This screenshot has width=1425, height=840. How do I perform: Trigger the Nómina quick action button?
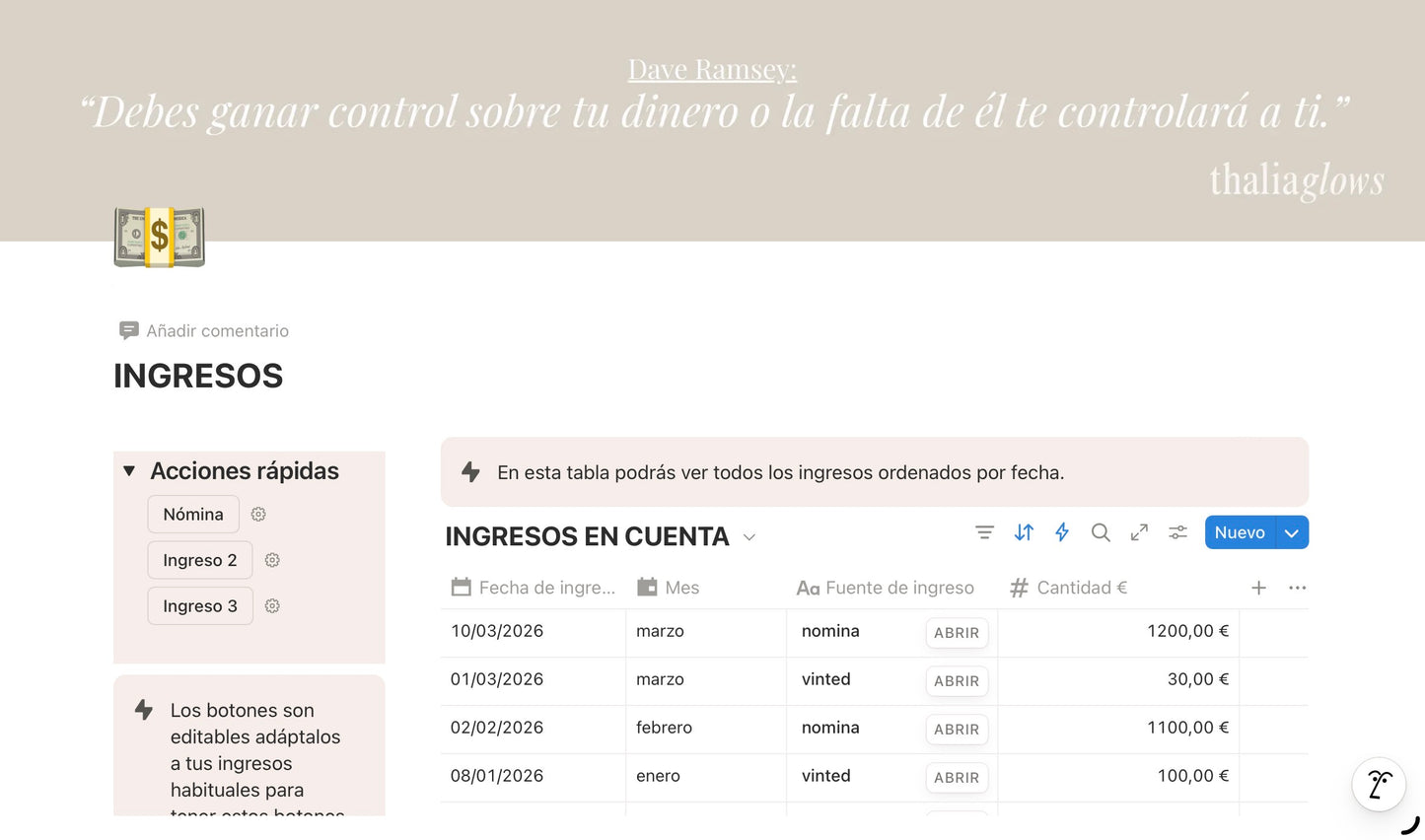193,514
